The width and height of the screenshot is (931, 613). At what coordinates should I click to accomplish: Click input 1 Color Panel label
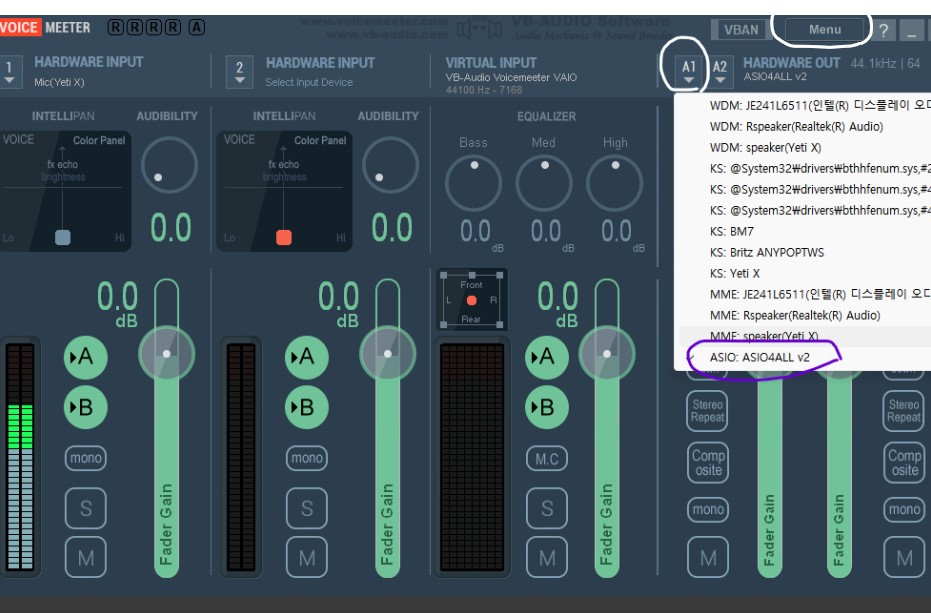coord(99,141)
